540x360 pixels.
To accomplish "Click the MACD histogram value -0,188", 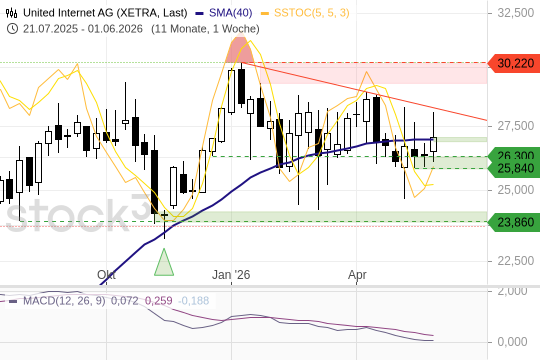I will [194, 301].
